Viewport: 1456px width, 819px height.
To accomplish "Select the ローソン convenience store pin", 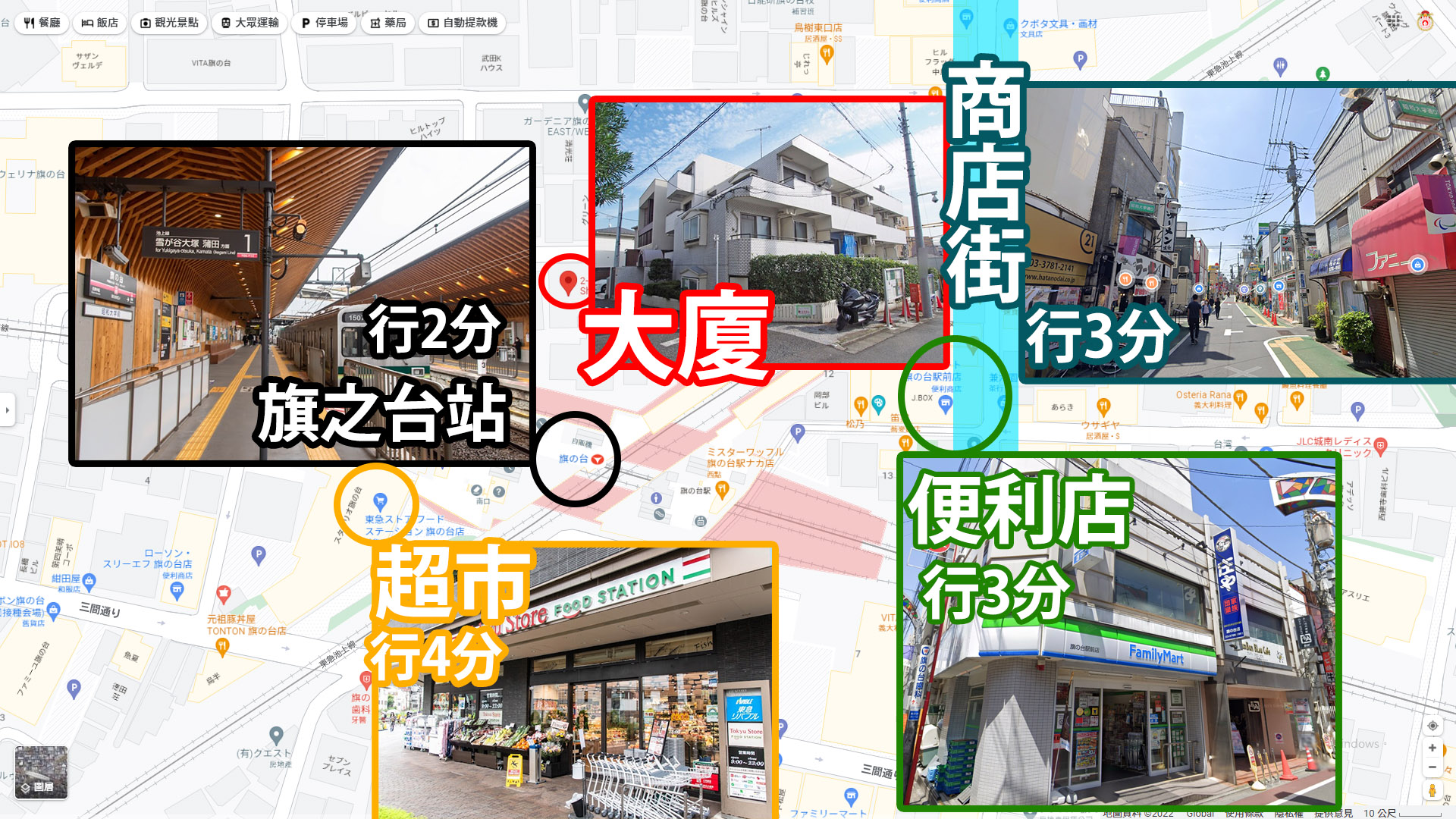I will pos(177,591).
